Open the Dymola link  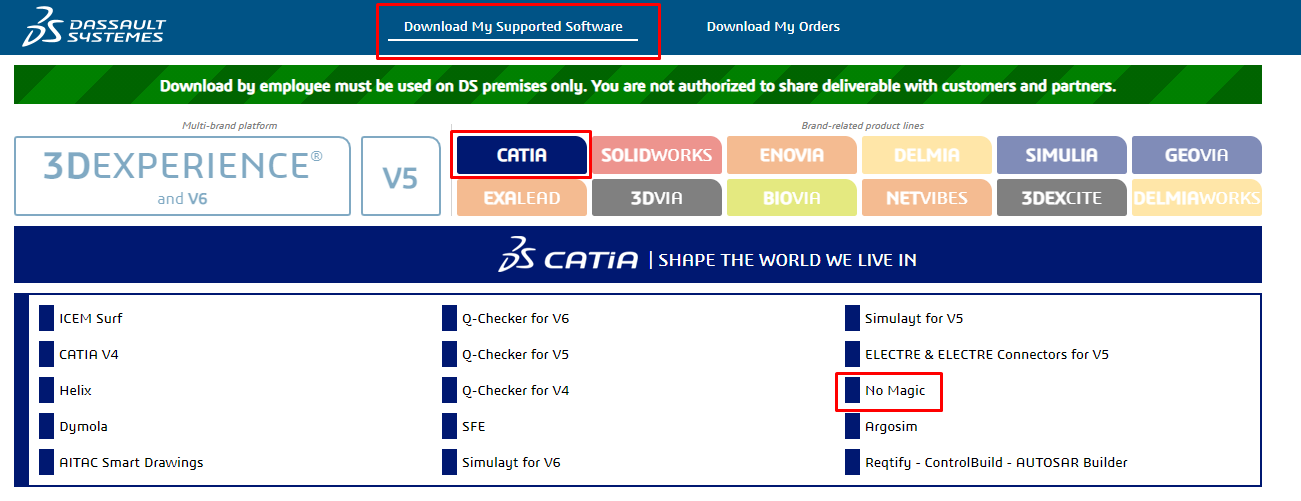pyautogui.click(x=84, y=426)
